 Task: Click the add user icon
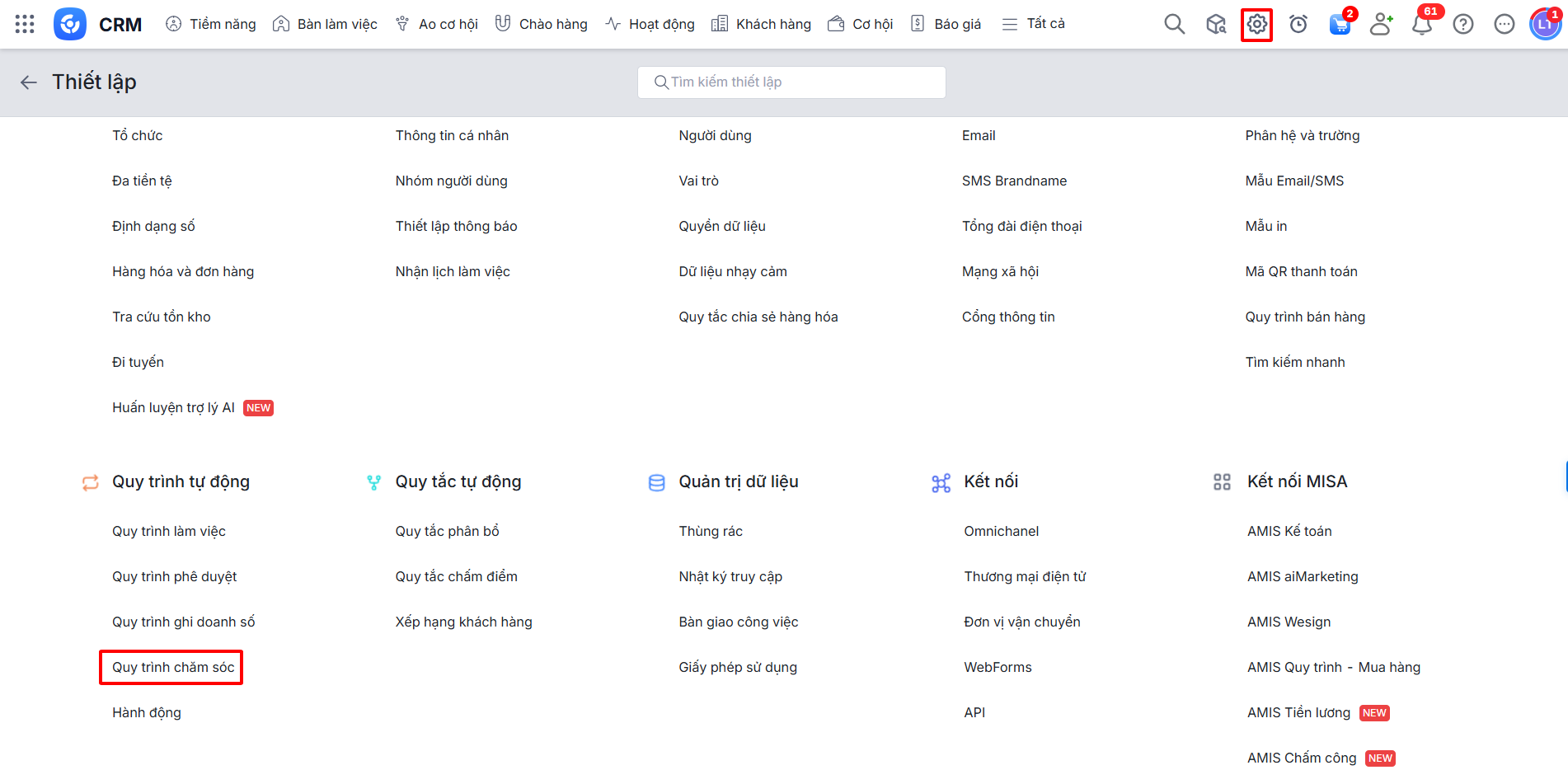coord(1381,25)
